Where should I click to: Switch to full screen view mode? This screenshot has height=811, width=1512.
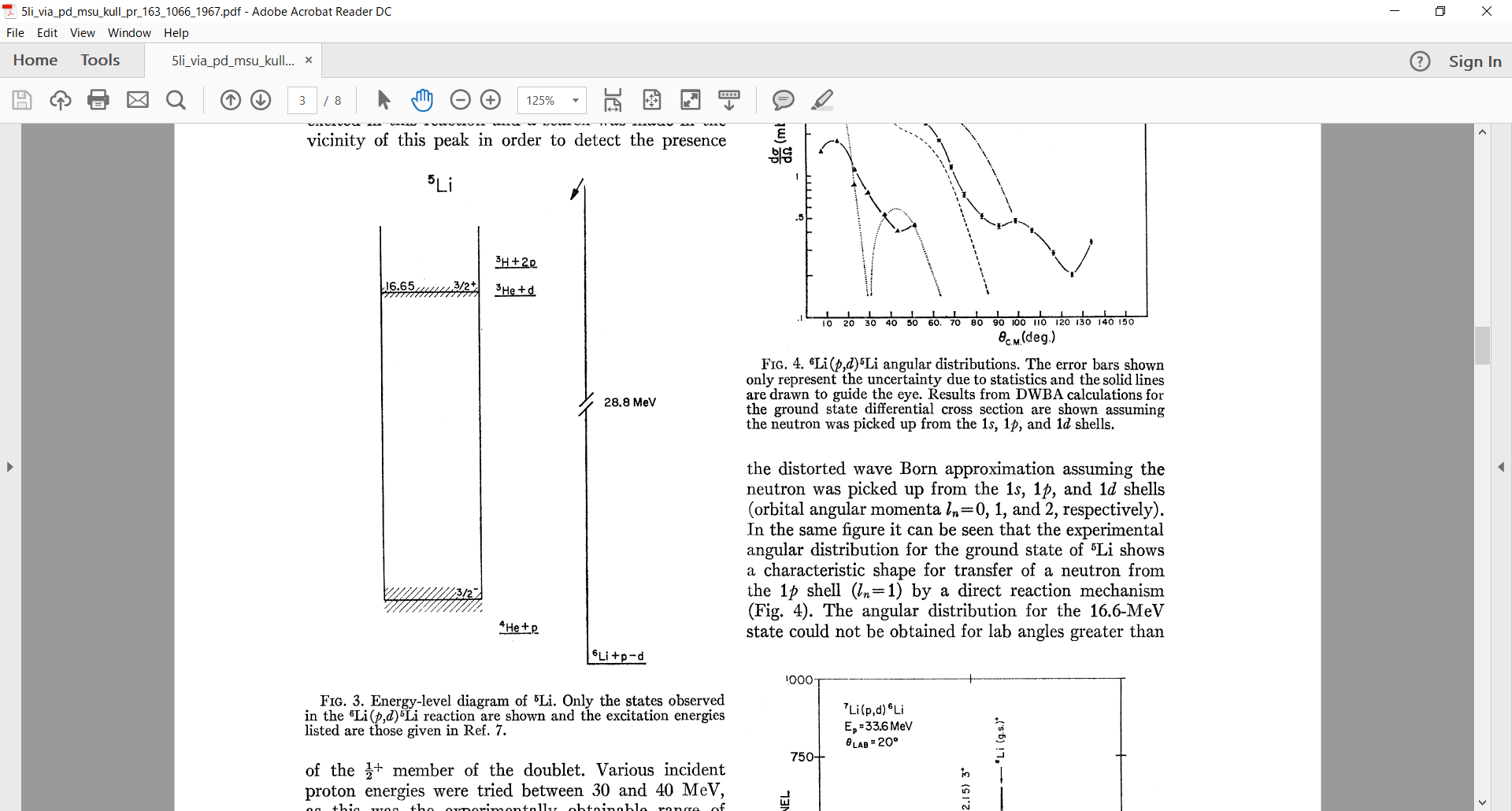tap(691, 100)
